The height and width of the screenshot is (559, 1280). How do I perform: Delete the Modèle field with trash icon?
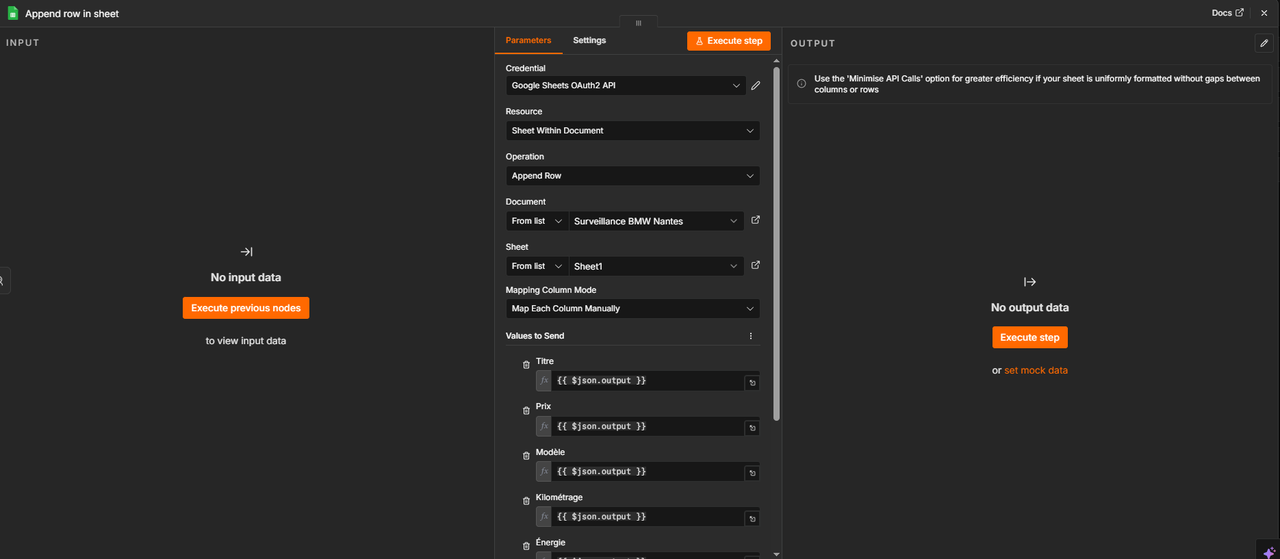(526, 456)
